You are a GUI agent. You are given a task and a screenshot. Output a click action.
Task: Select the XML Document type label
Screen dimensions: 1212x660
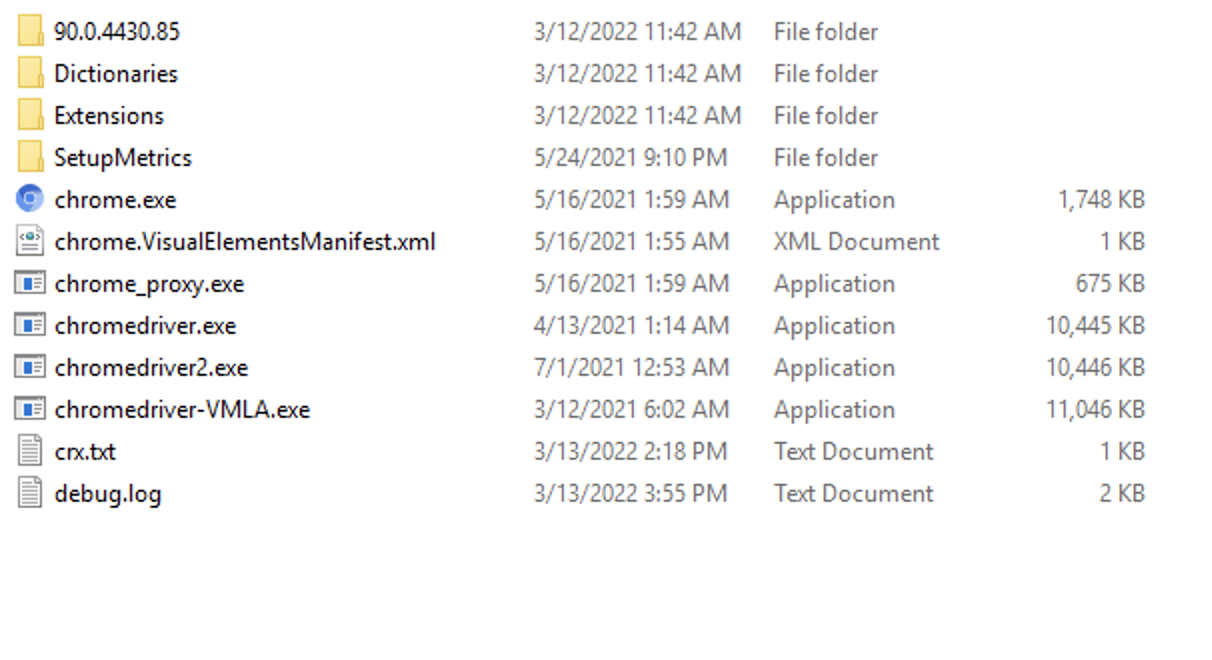pos(857,241)
